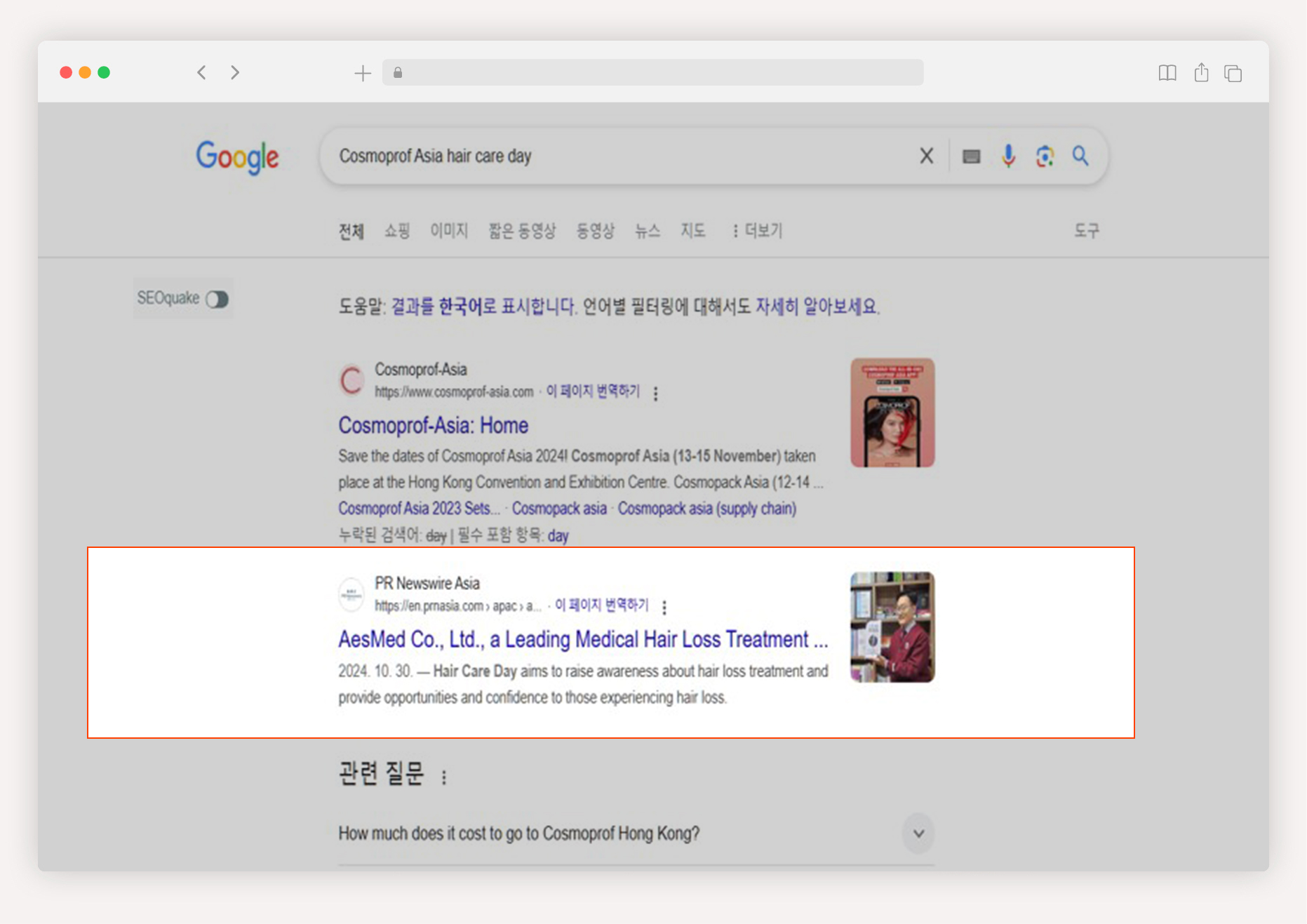The height and width of the screenshot is (924, 1307).
Task: Open Cosmopack asia (supply chain) sitelink
Action: click(706, 508)
